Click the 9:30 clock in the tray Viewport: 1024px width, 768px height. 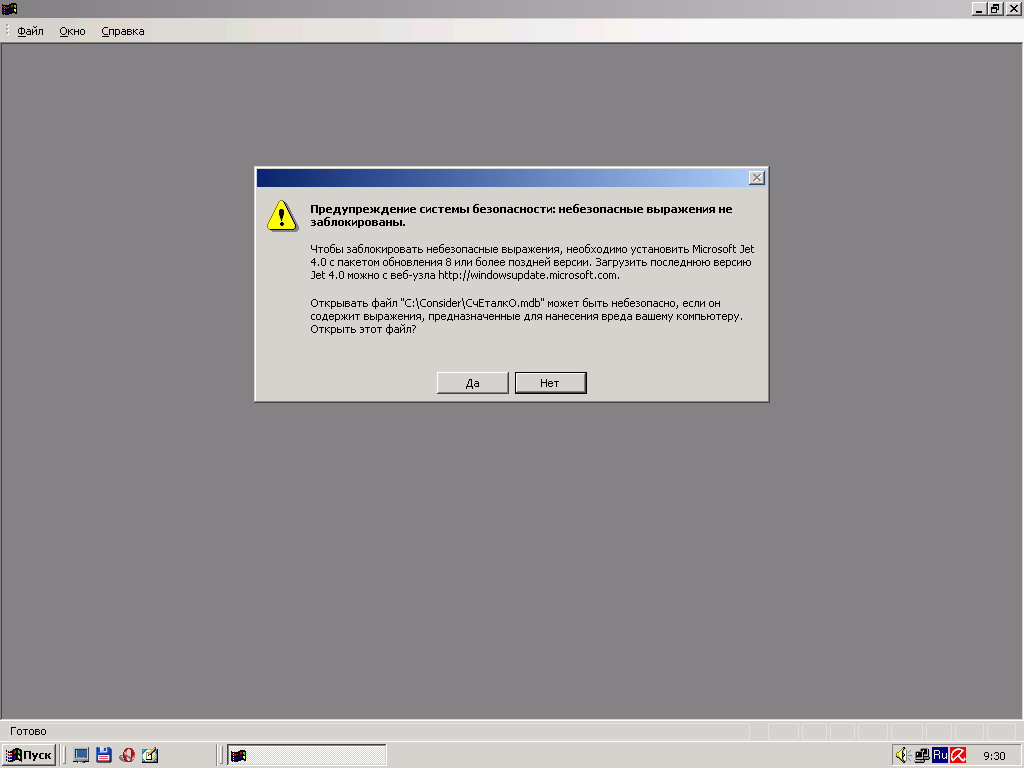[994, 756]
